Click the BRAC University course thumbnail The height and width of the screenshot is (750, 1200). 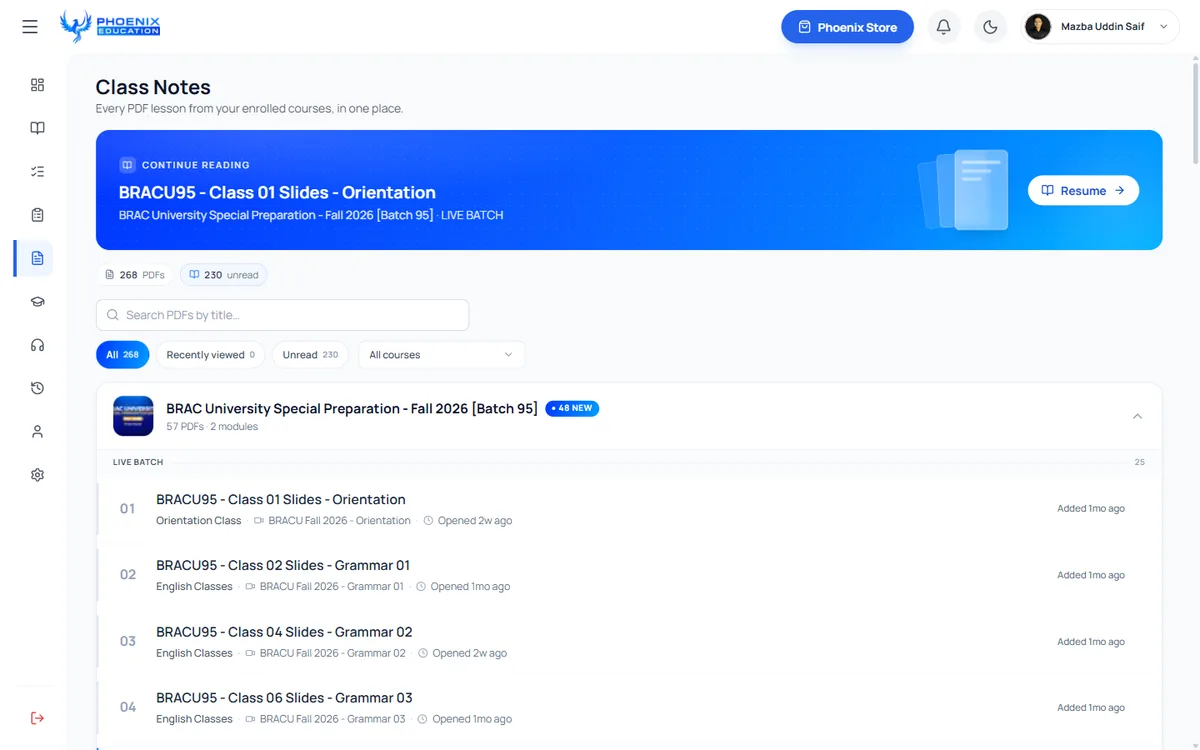(x=133, y=416)
